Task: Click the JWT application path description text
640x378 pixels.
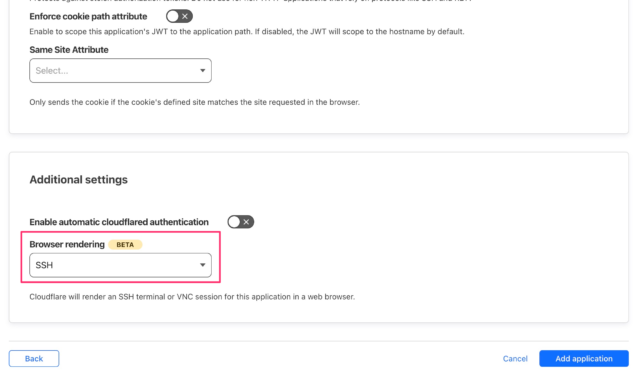Action: (247, 31)
